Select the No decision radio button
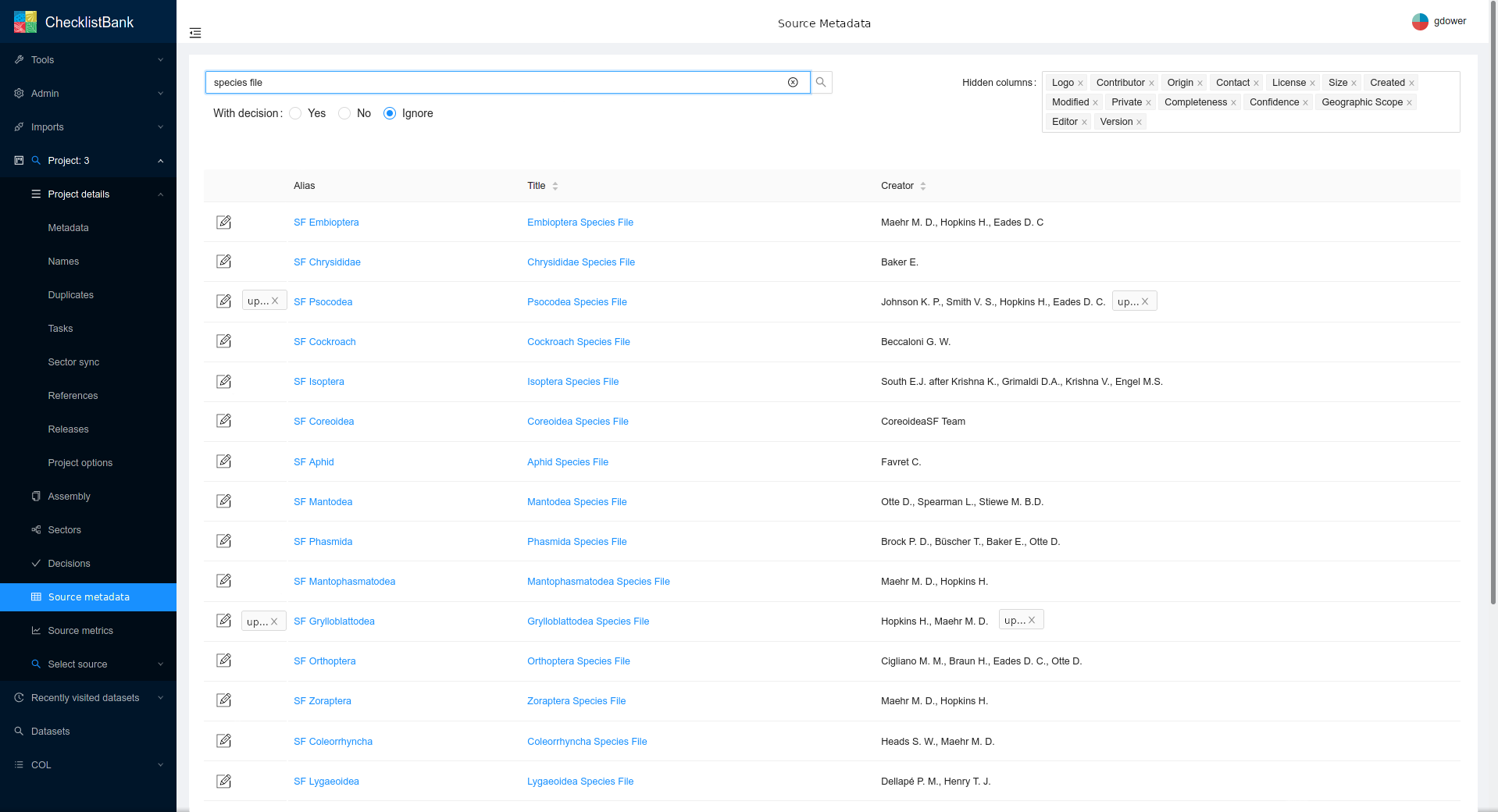1498x812 pixels. [x=344, y=113]
